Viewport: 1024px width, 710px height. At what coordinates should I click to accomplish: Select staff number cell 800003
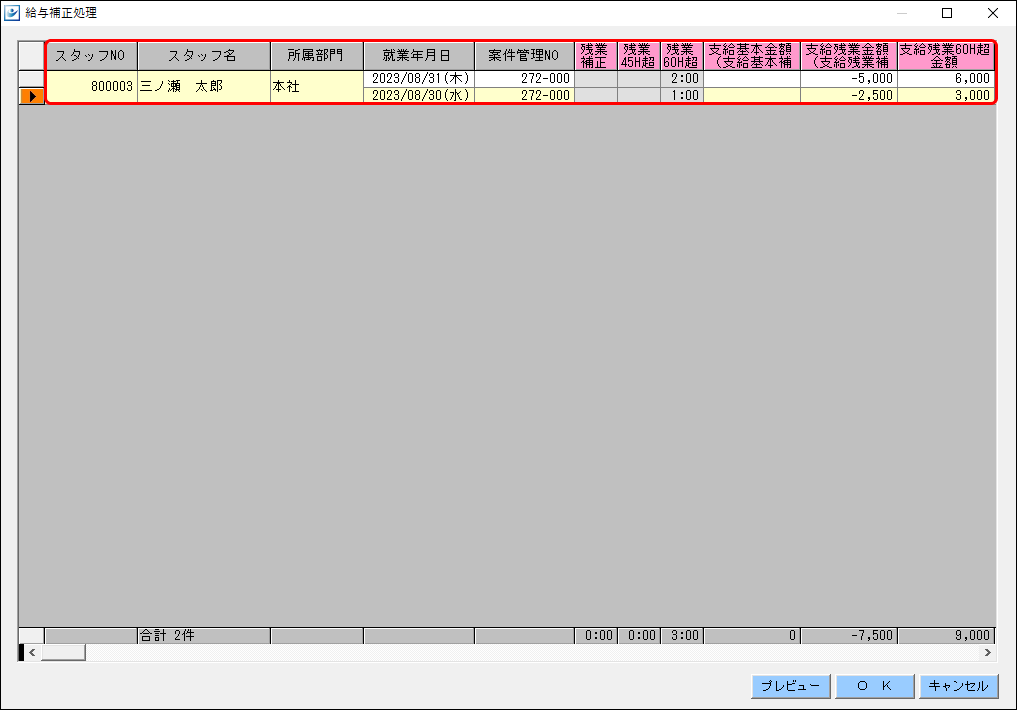click(91, 86)
